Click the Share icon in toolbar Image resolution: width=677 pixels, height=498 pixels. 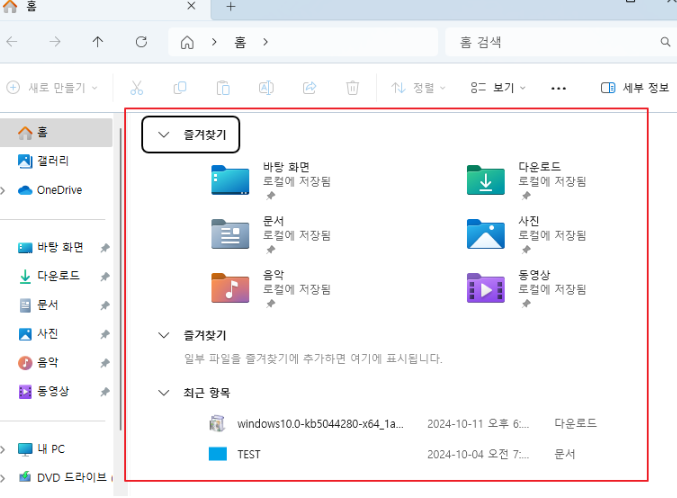pyautogui.click(x=309, y=88)
